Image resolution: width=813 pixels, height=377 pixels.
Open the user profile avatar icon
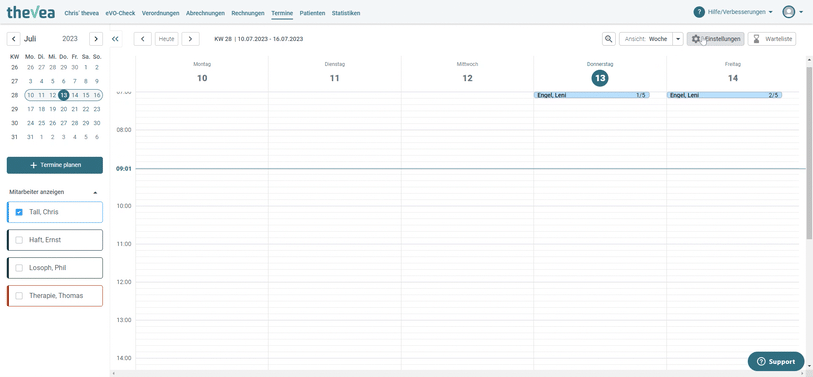tap(789, 12)
